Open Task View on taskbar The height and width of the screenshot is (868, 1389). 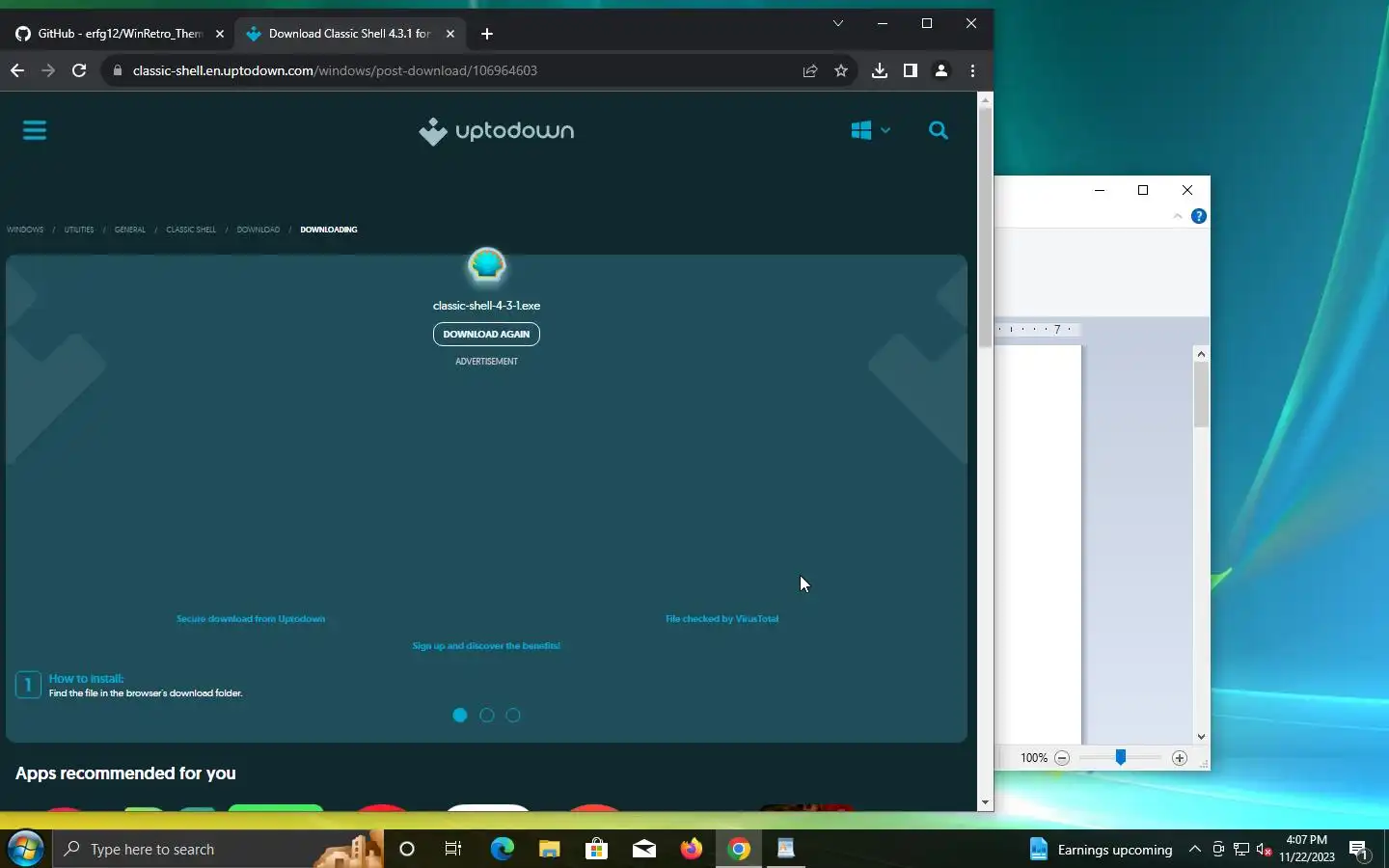click(453, 849)
